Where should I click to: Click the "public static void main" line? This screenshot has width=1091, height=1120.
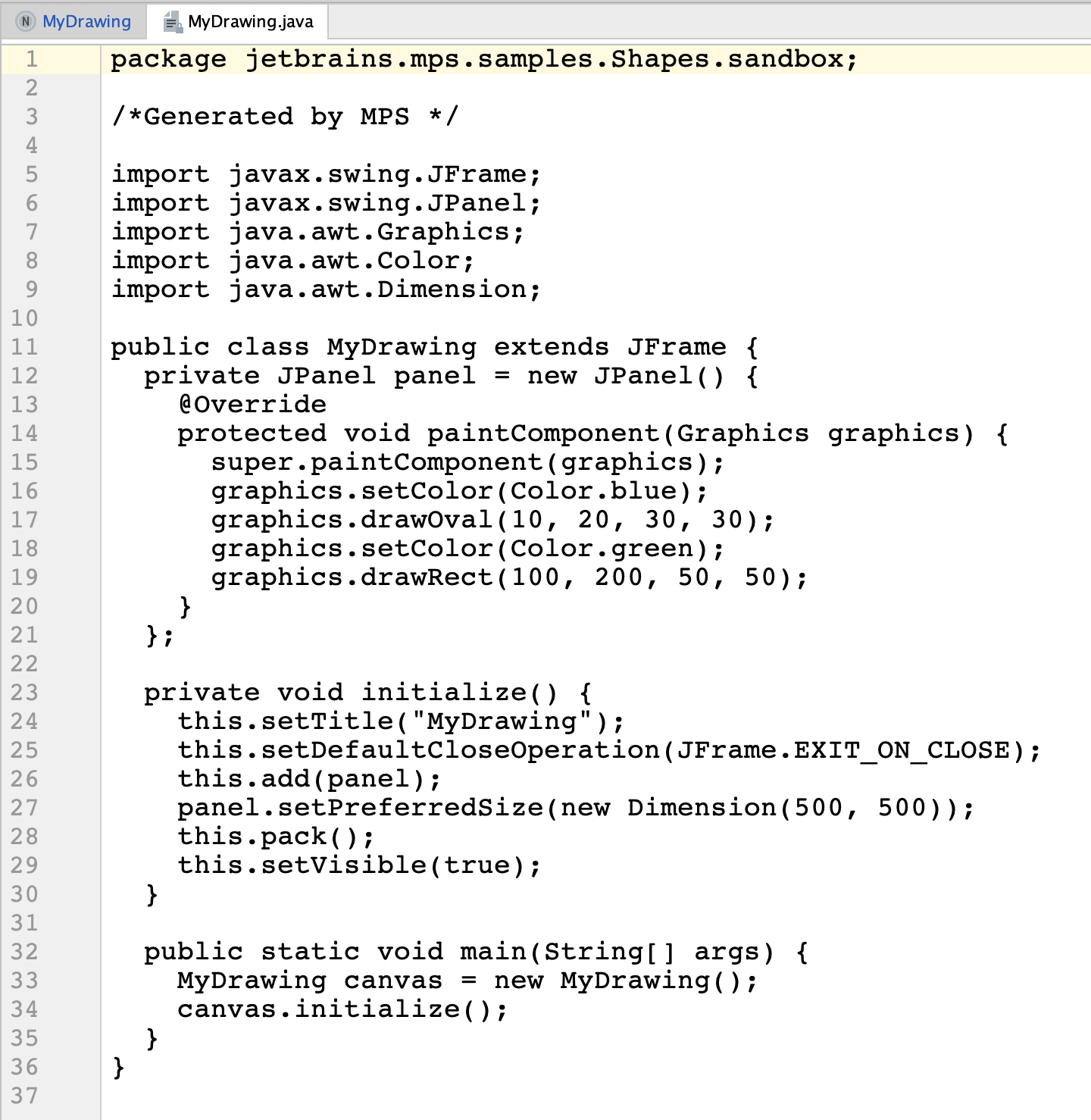click(477, 952)
